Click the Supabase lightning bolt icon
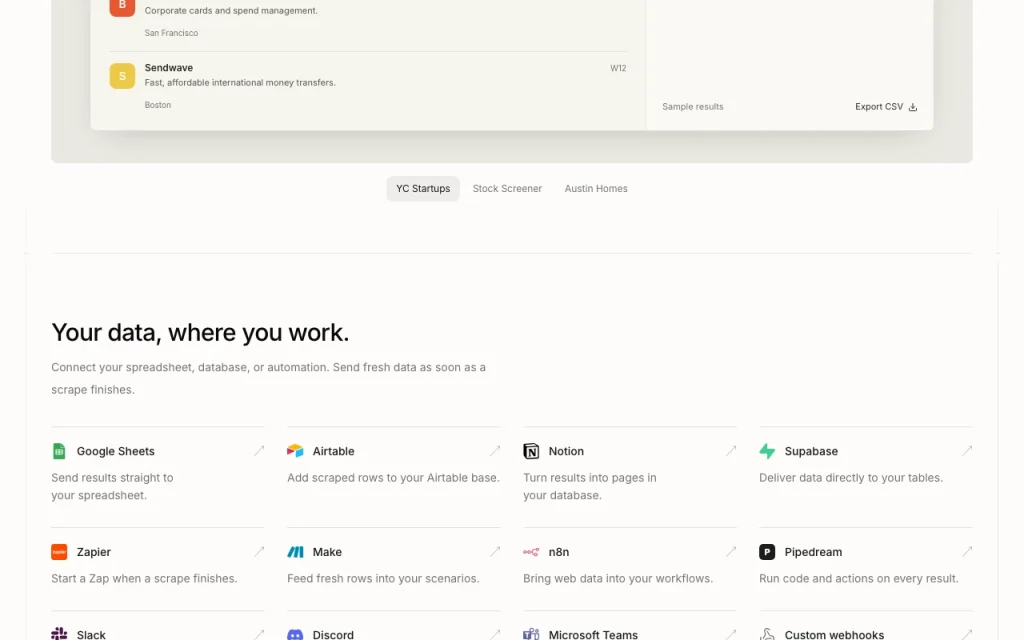Image resolution: width=1024 pixels, height=640 pixels. pyautogui.click(x=767, y=451)
